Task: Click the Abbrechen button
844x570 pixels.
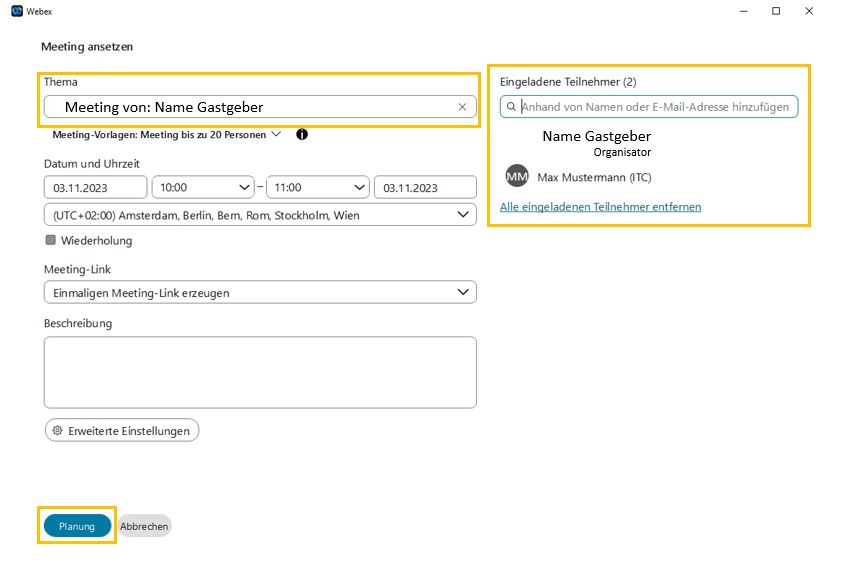Action: coord(145,526)
